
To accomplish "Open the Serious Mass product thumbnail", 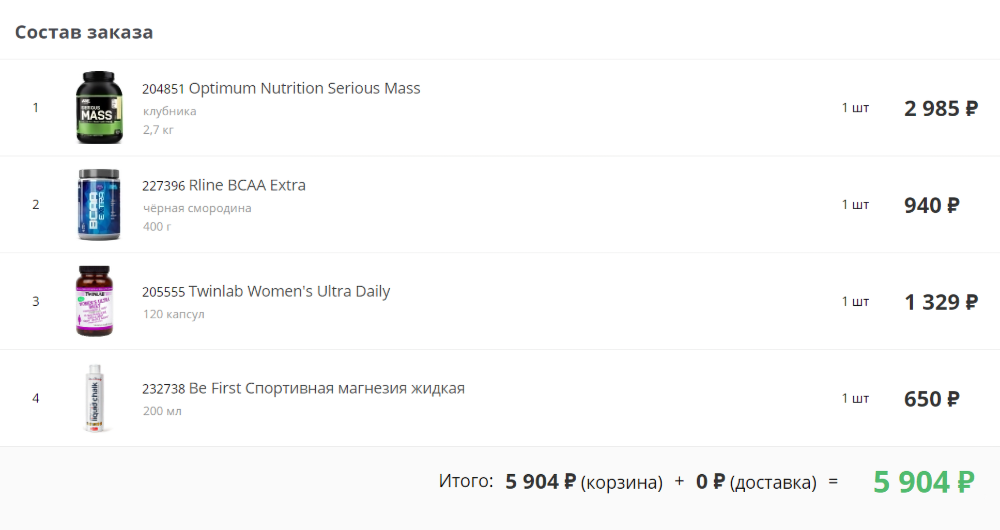I will pyautogui.click(x=99, y=107).
